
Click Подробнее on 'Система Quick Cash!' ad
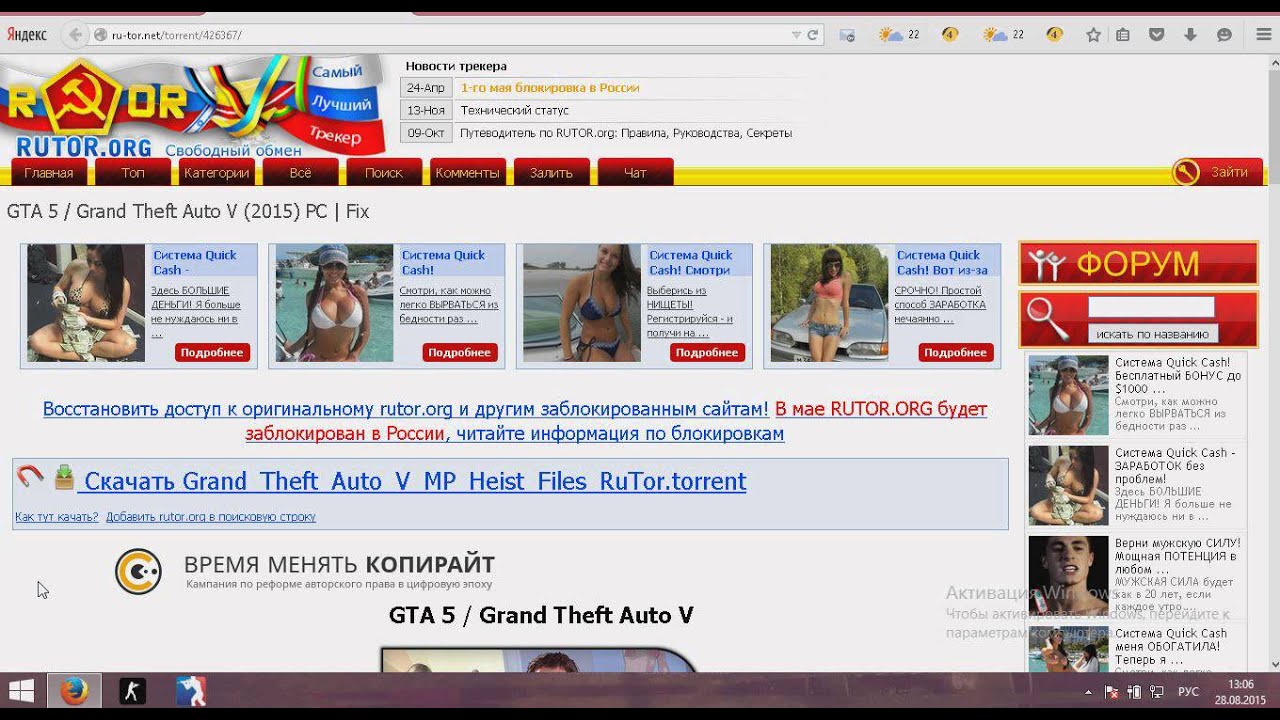(460, 352)
